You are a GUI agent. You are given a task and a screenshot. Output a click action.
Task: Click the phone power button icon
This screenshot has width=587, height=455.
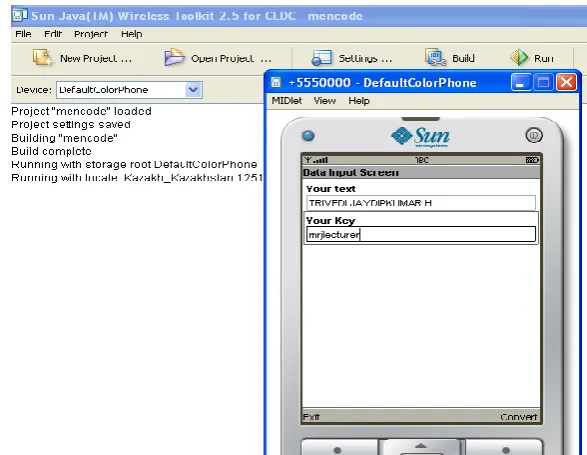tap(534, 135)
